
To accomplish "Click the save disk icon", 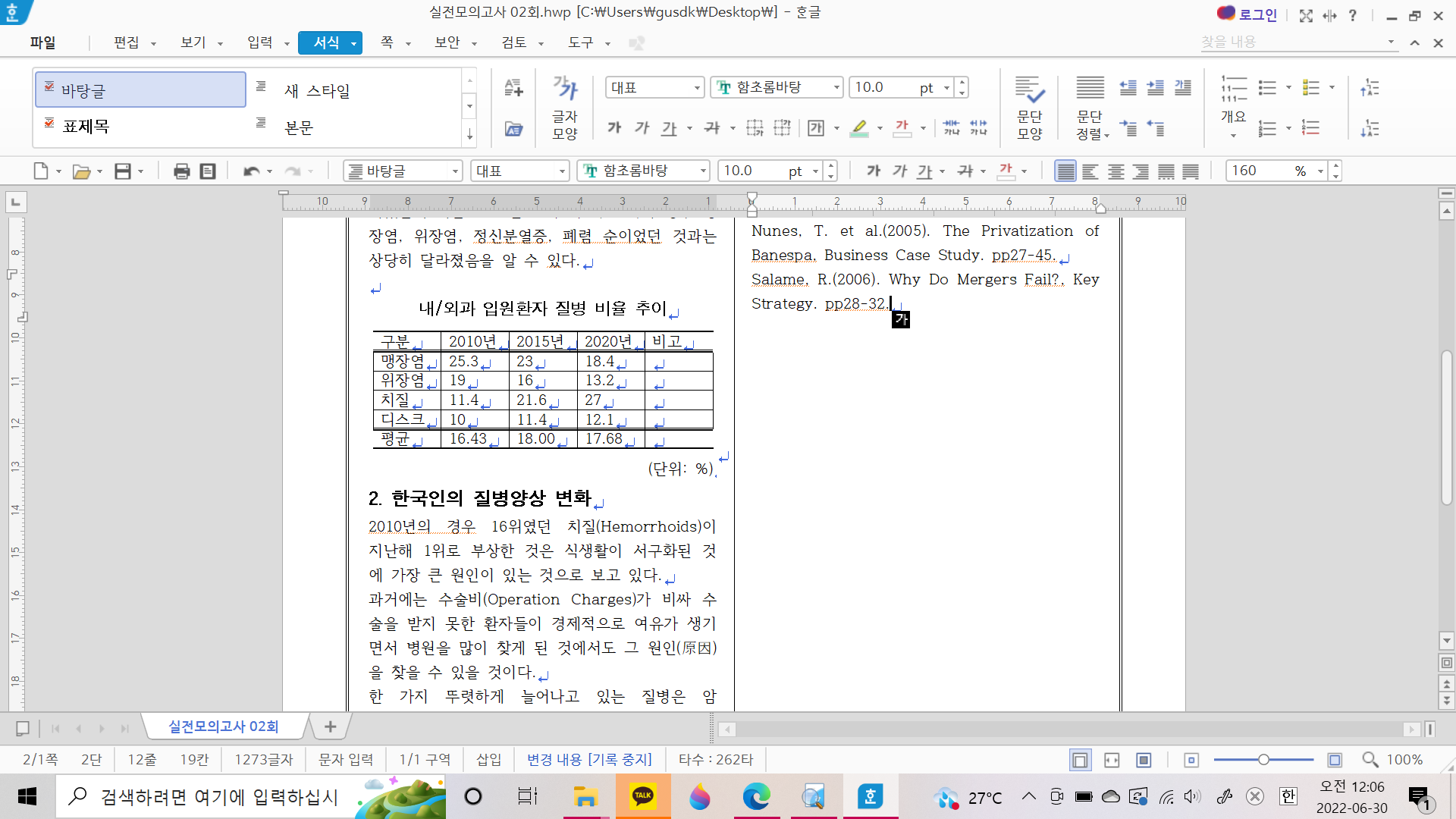I will (123, 171).
